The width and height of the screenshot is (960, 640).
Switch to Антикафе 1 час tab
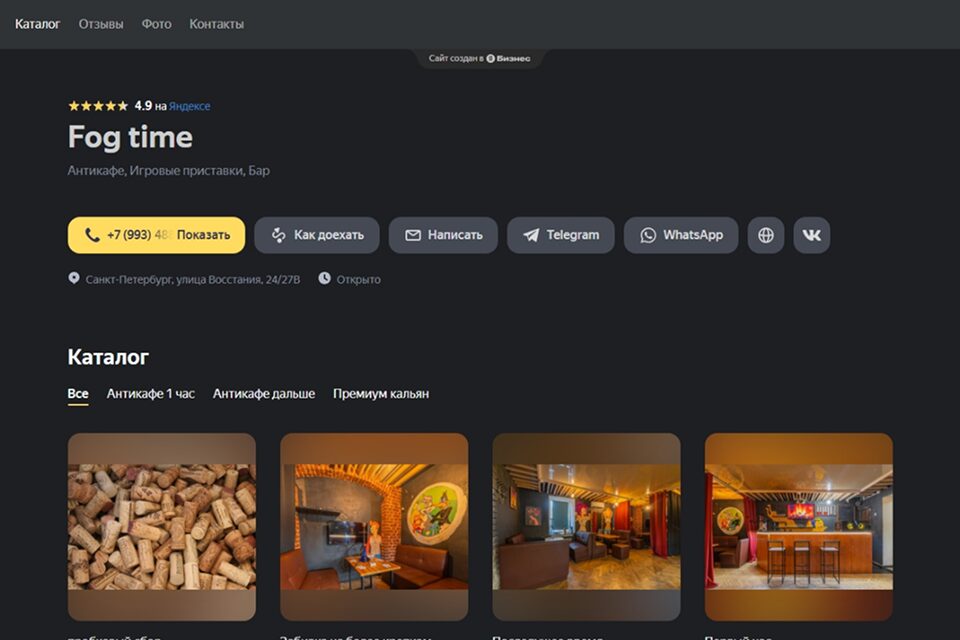(151, 394)
